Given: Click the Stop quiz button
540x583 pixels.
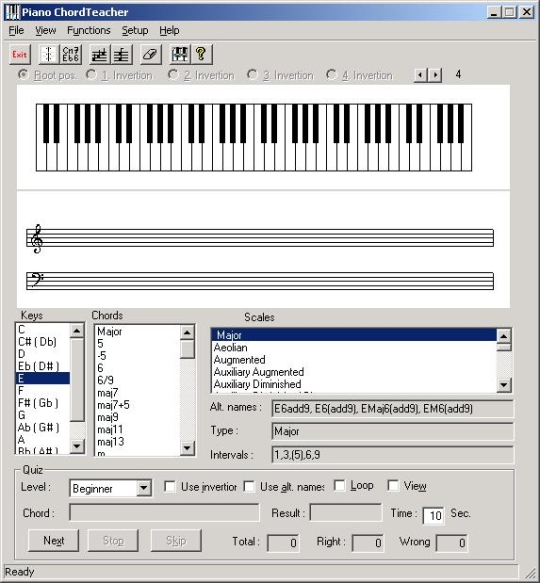Looking at the screenshot, I should point(113,540).
